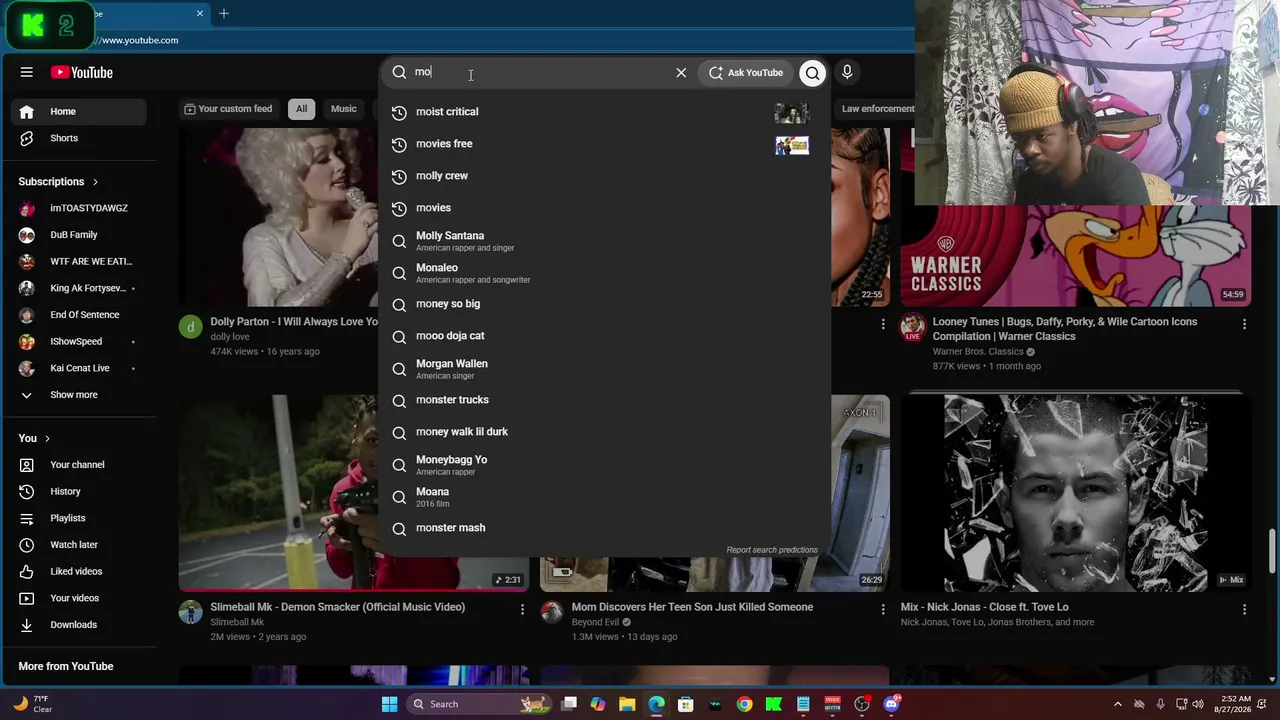Expand the Subscriptions section
Viewport: 1280px width, 720px height.
58,182
